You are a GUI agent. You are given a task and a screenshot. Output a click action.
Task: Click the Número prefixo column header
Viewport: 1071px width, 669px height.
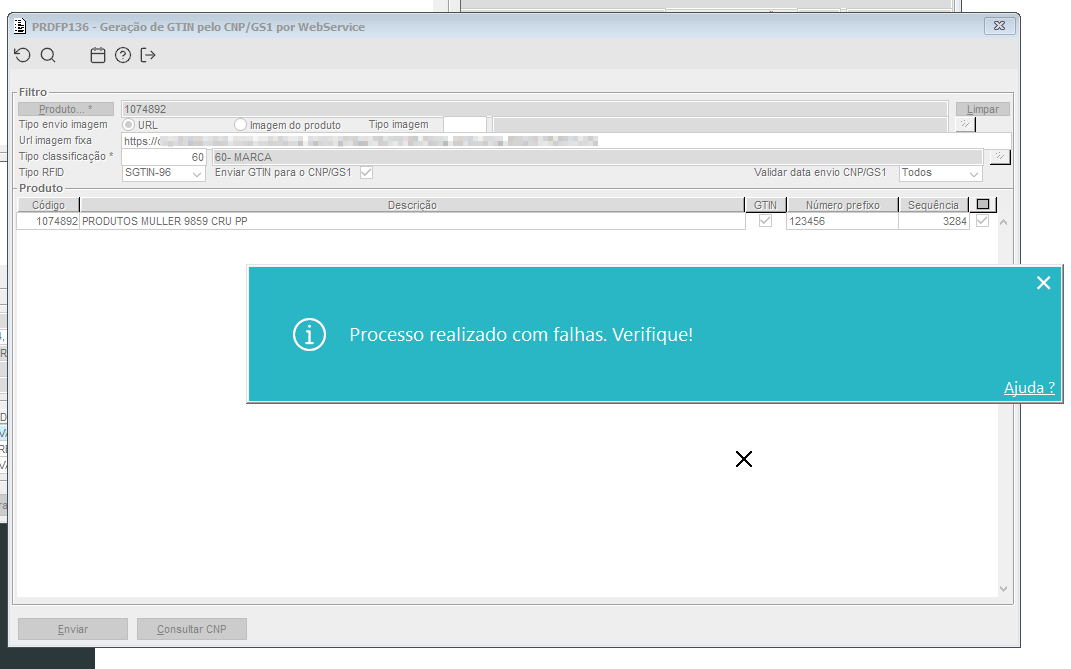coord(842,205)
